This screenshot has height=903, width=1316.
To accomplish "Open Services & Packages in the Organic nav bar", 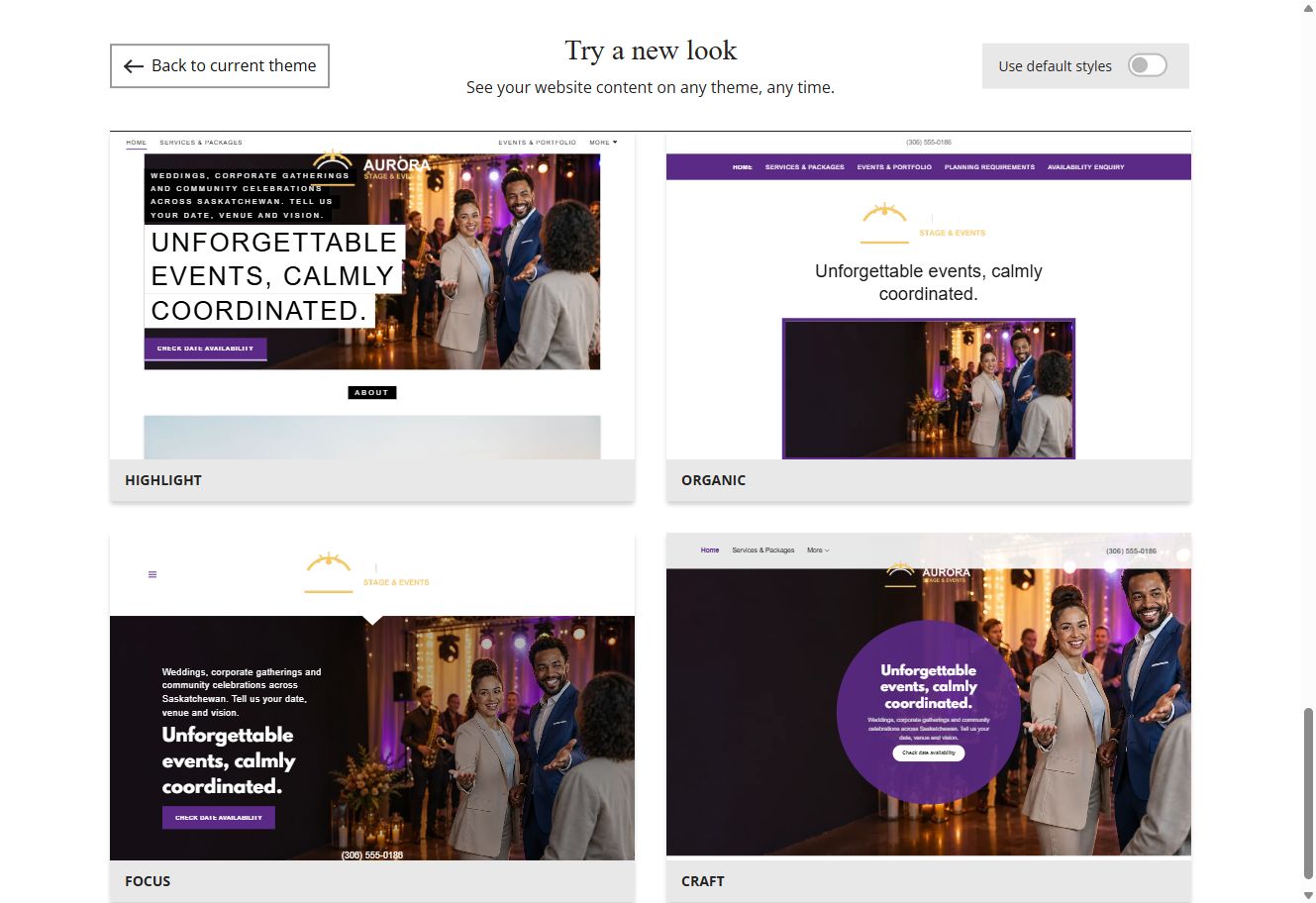I will click(805, 167).
